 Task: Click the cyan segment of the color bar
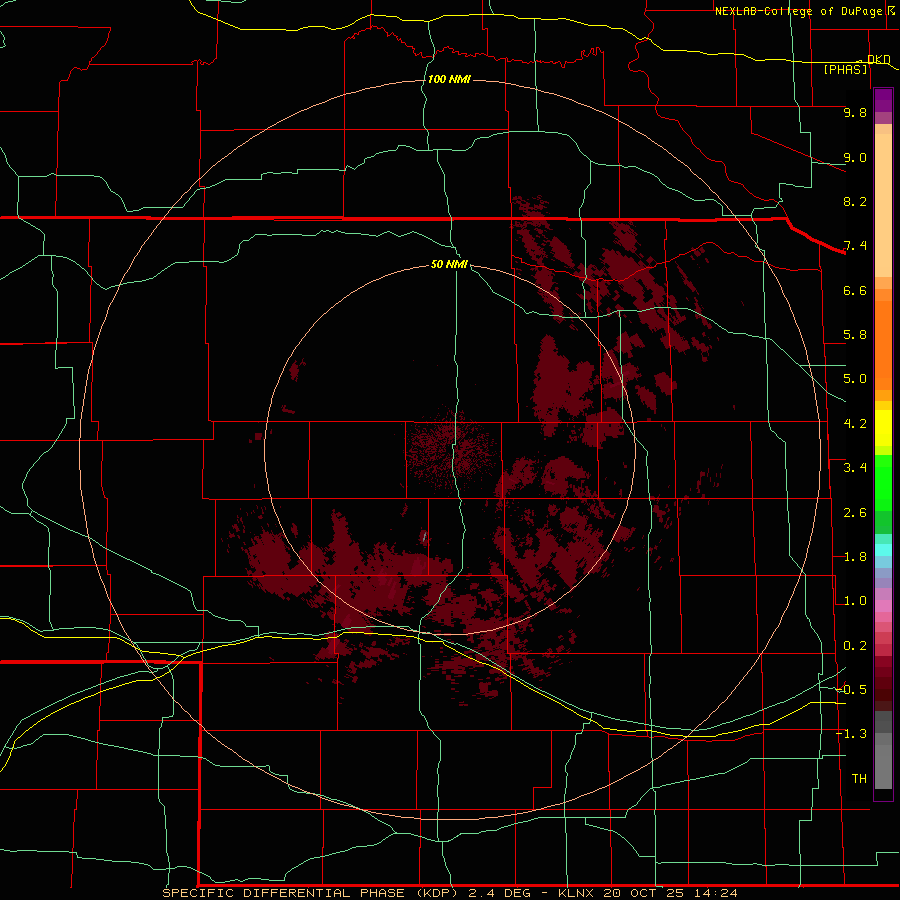[x=883, y=549]
